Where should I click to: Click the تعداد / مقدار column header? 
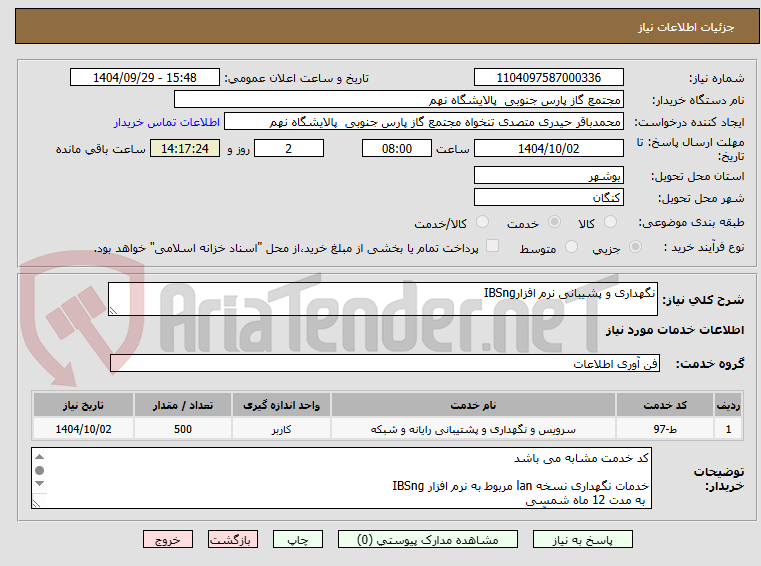tap(183, 405)
